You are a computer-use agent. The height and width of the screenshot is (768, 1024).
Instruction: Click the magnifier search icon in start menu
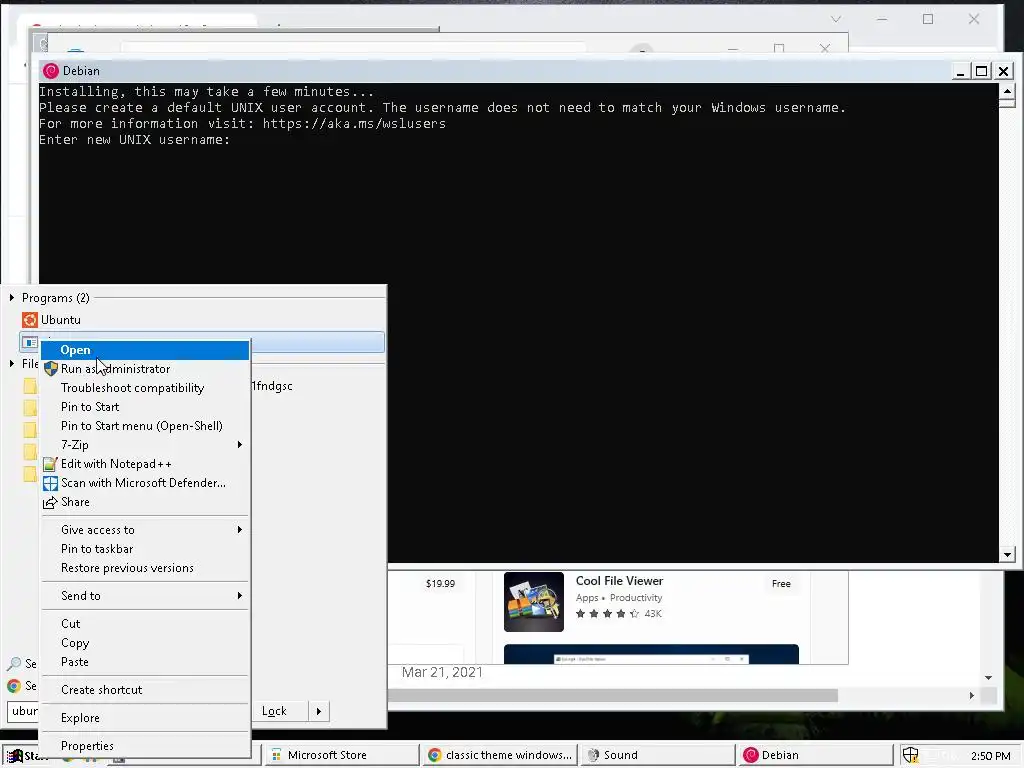click(x=14, y=664)
